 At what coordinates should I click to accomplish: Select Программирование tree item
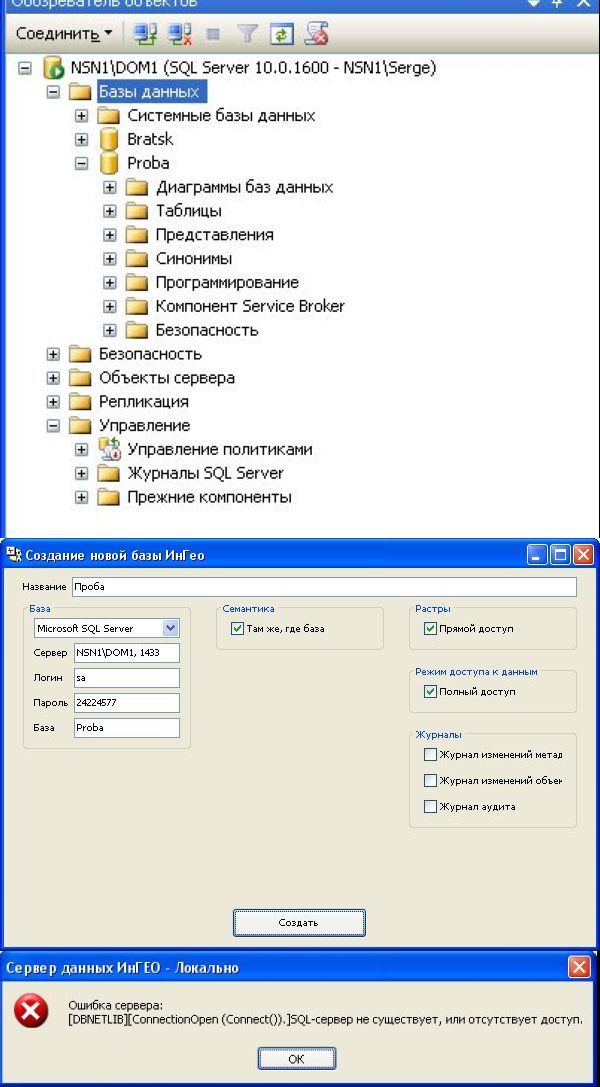[227, 283]
